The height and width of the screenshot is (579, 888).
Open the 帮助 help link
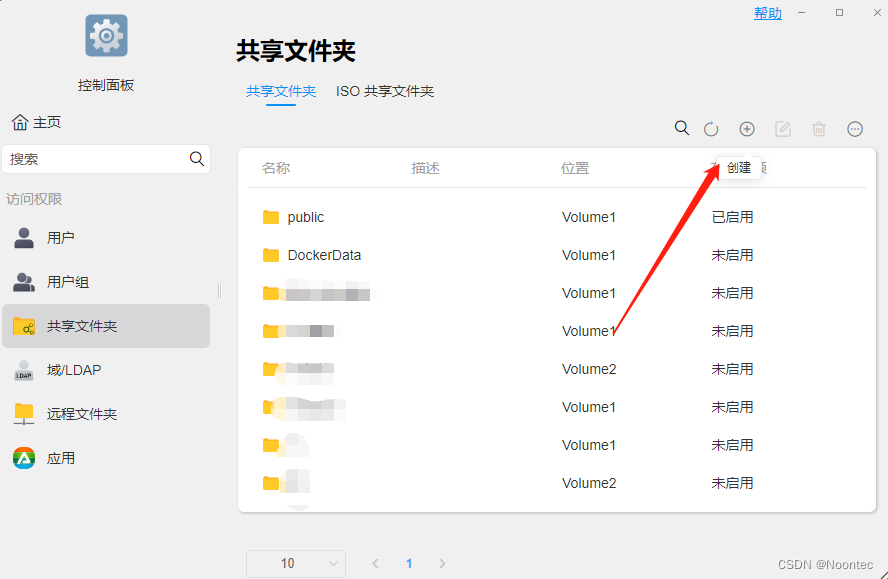(767, 13)
